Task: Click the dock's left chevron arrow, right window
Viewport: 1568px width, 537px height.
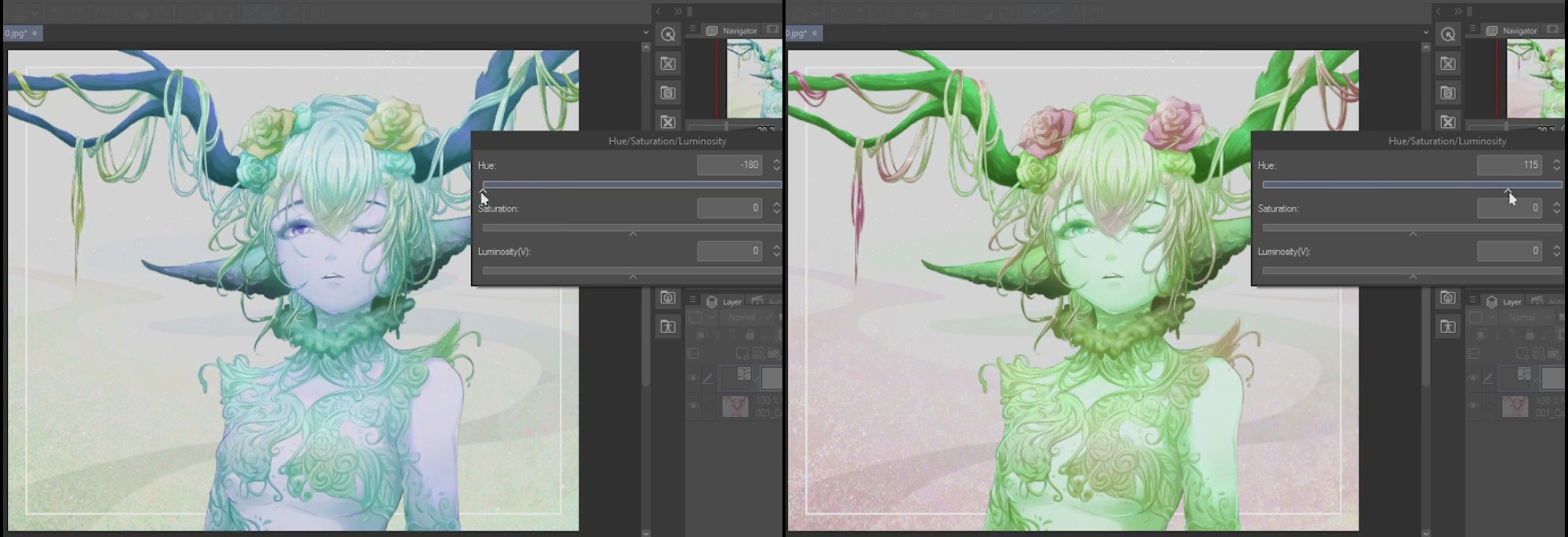Action: click(x=1439, y=12)
